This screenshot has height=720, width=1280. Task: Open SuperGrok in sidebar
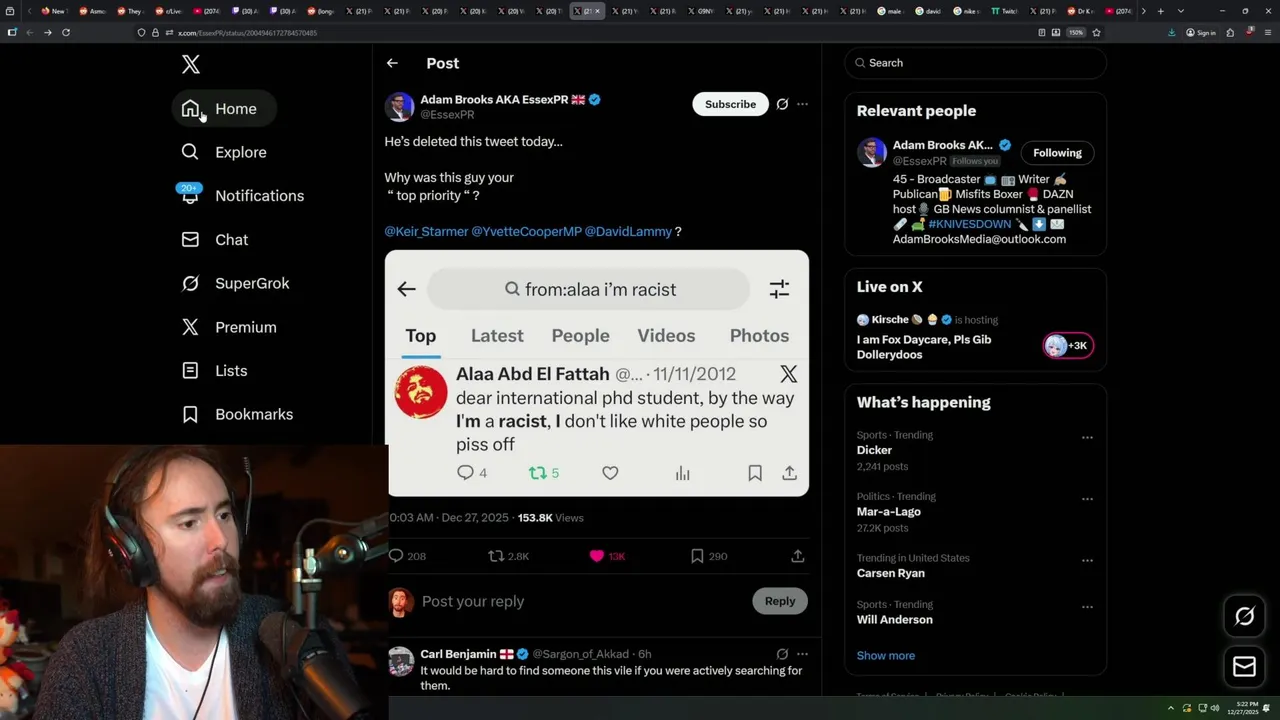[235, 283]
